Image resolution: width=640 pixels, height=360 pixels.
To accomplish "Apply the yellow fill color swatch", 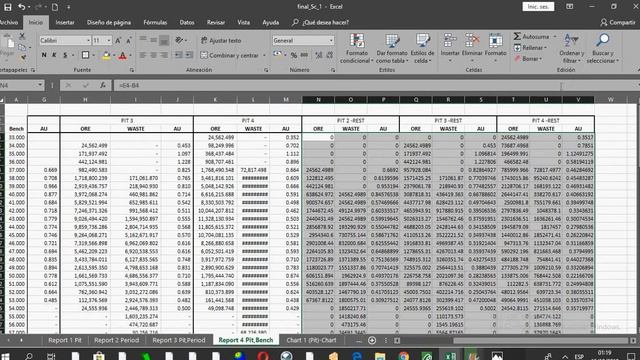I will coord(106,56).
